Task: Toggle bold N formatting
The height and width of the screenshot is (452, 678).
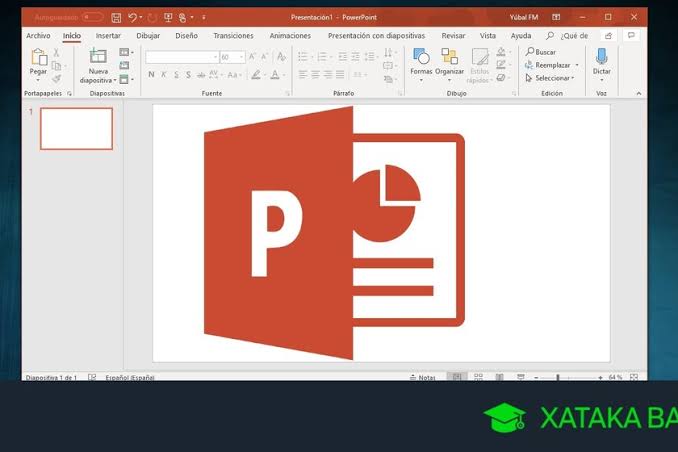Action: click(151, 74)
